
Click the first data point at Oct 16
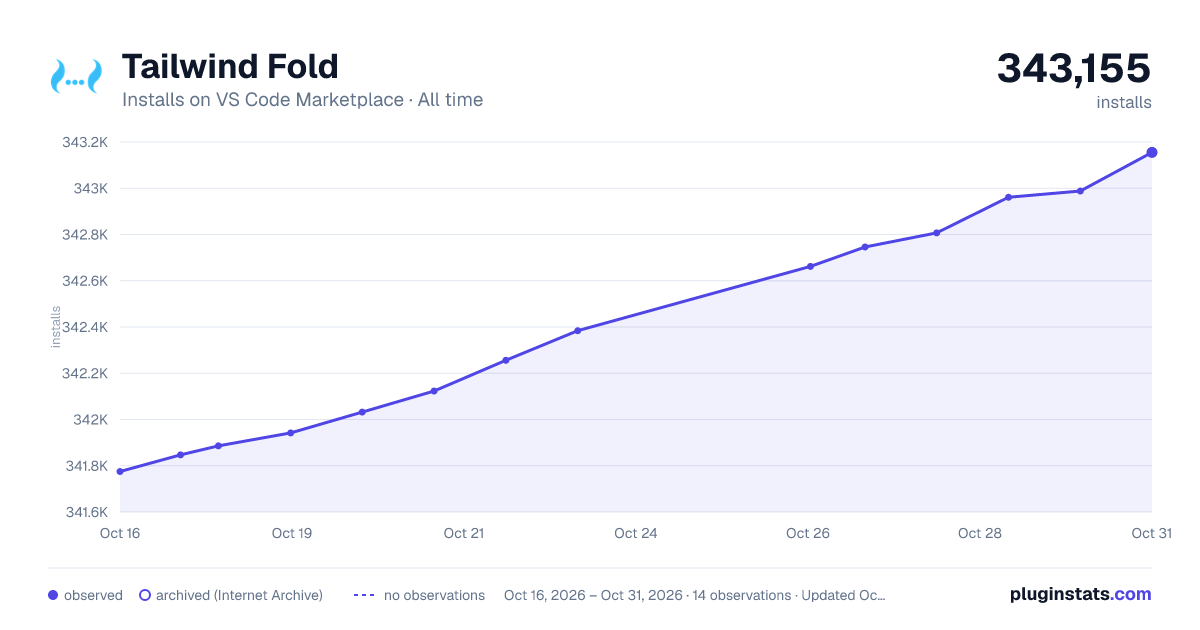coord(120,472)
